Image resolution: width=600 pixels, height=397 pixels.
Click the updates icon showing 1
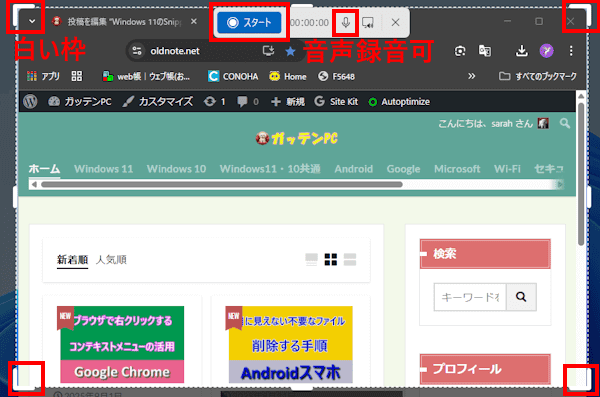215,101
